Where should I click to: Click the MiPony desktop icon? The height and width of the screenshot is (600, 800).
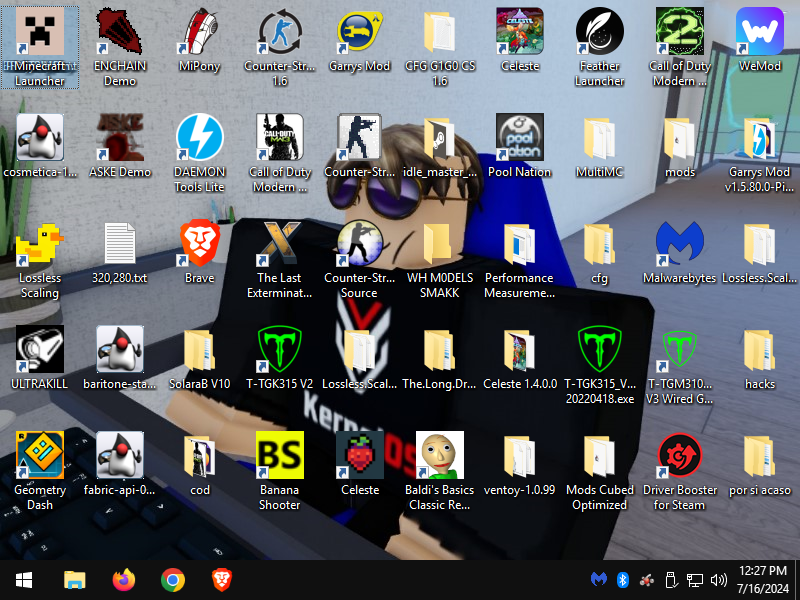[199, 40]
